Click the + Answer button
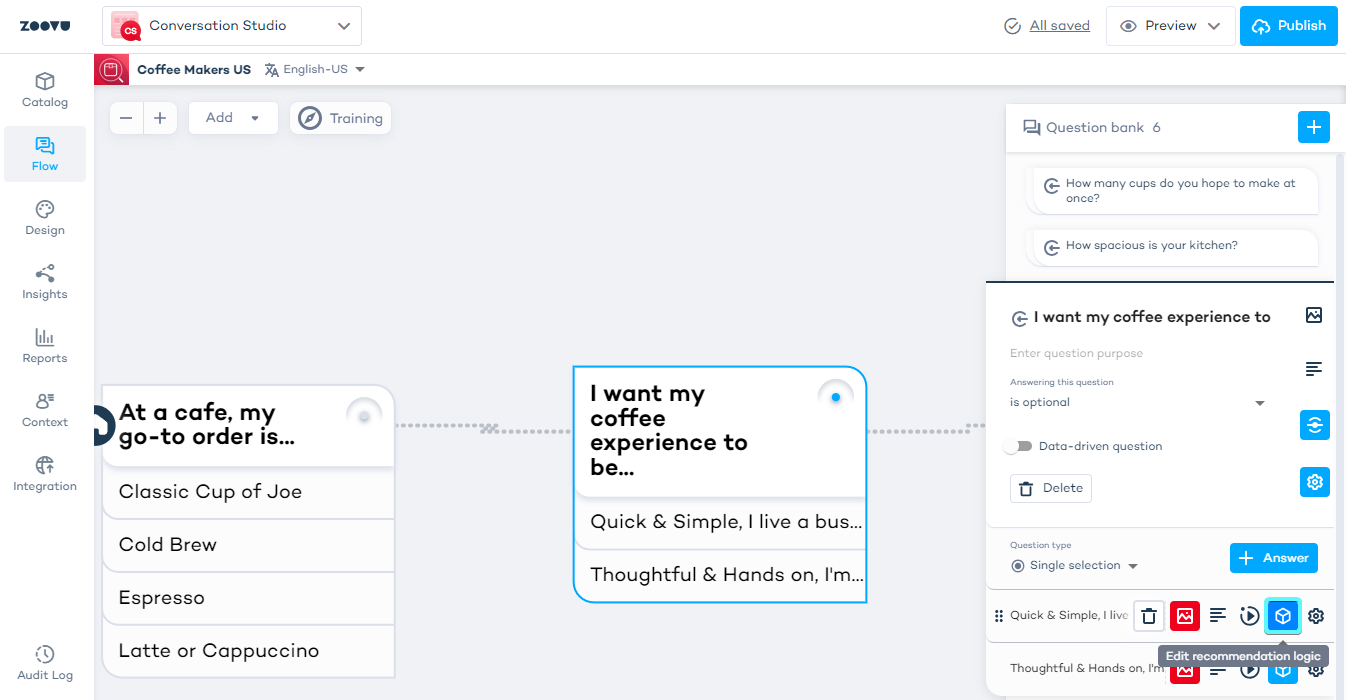 pyautogui.click(x=1273, y=557)
